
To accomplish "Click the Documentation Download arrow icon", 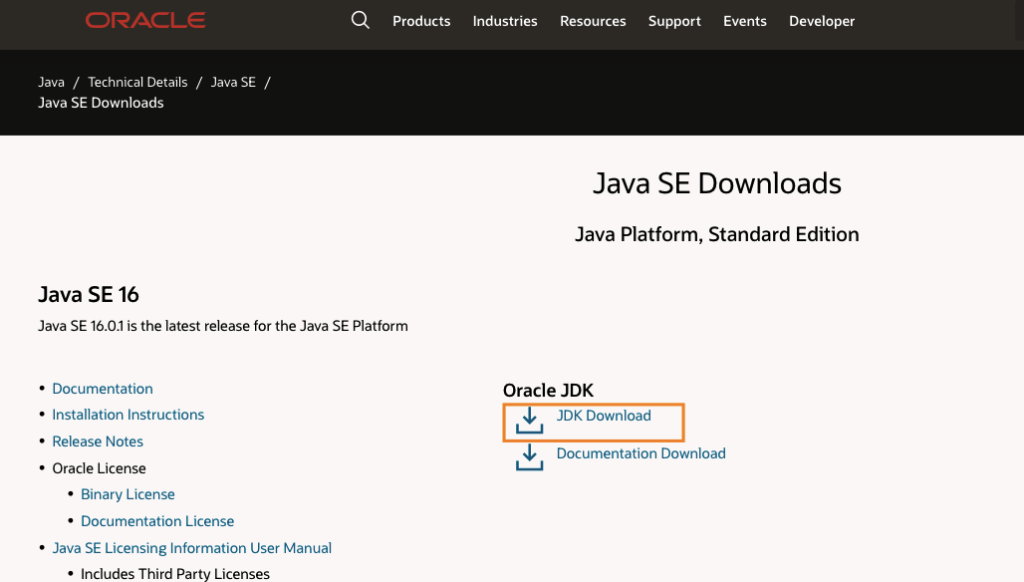I will (529, 458).
